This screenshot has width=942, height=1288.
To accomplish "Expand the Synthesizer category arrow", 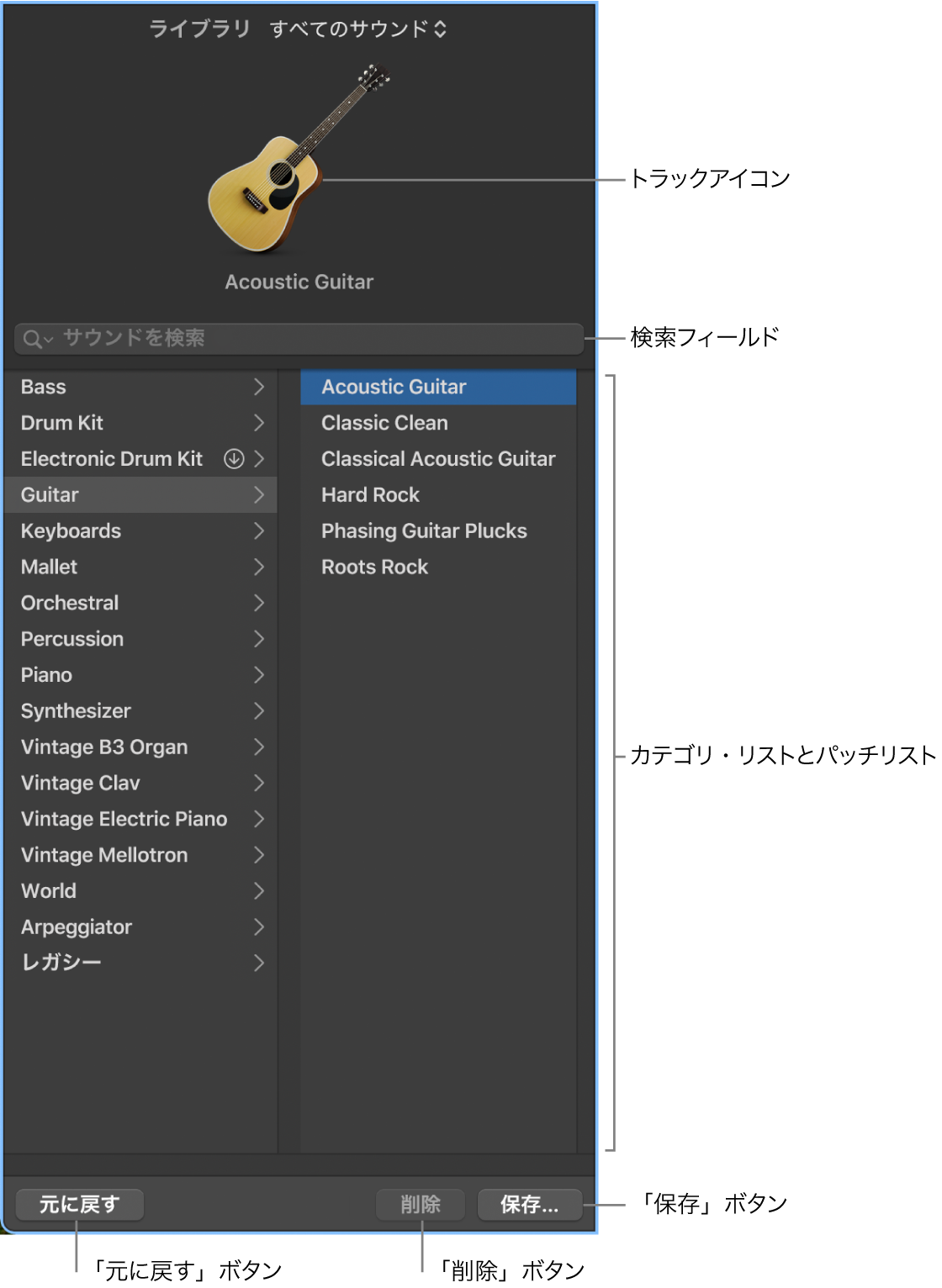I will click(259, 711).
